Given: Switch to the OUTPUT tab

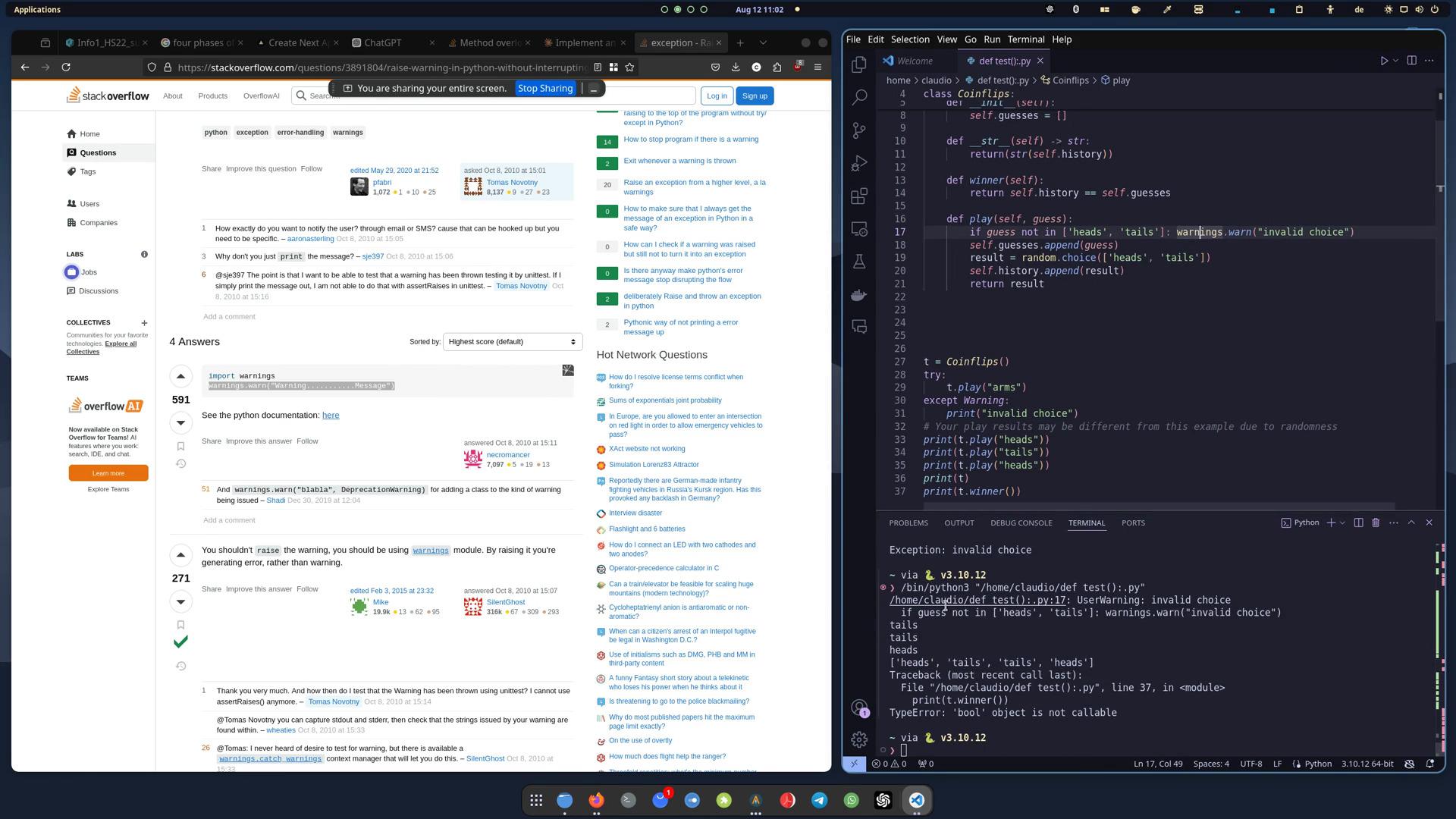Looking at the screenshot, I should point(958,522).
